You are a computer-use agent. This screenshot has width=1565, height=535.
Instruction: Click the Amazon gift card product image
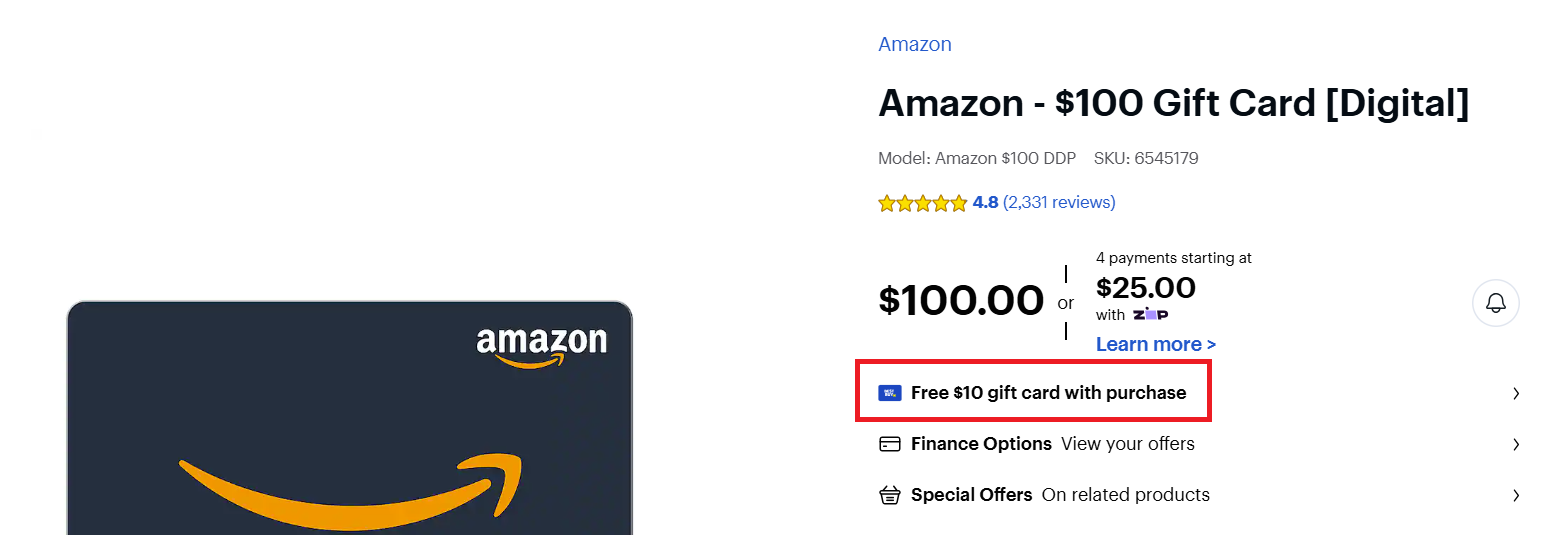(x=350, y=420)
